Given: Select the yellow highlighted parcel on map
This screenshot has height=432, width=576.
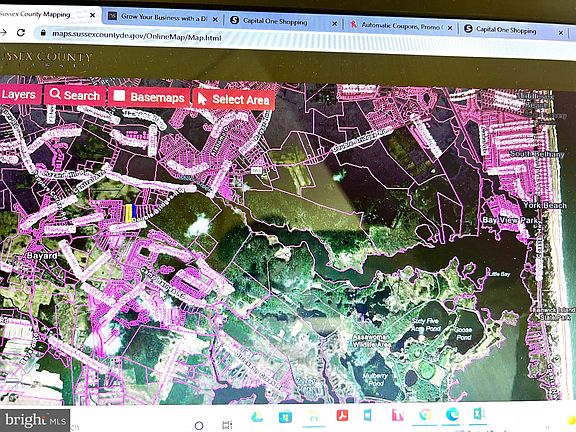Looking at the screenshot, I should click(x=129, y=213).
